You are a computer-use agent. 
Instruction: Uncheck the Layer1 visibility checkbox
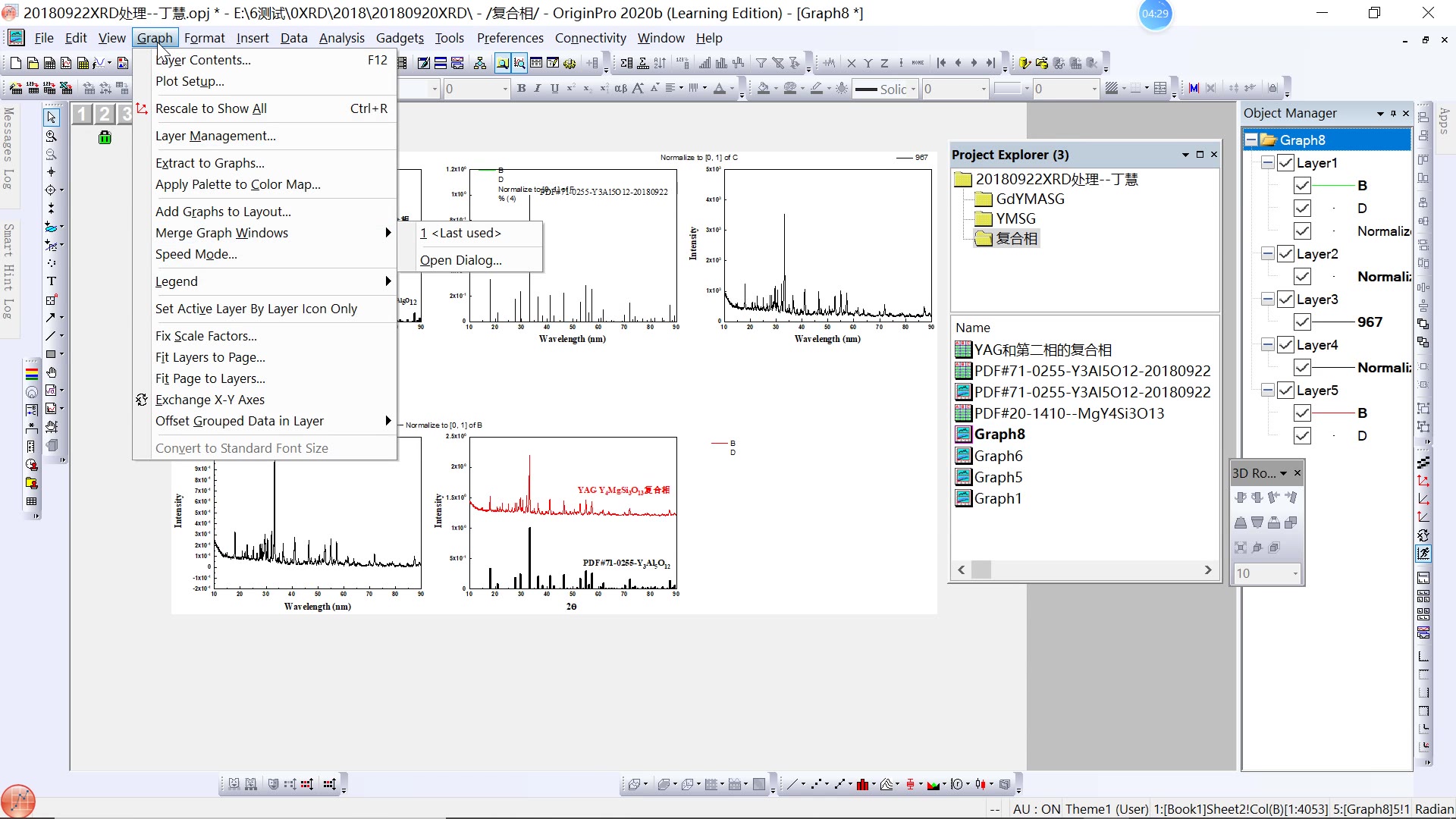click(x=1285, y=163)
